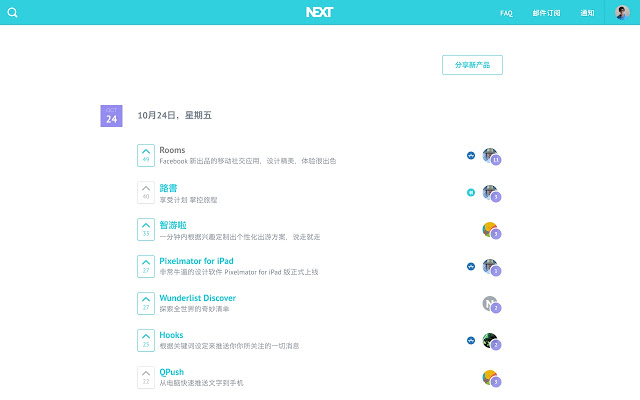The height and width of the screenshot is (400, 640).
Task: Open Pixelmator for iPad link
Action: pos(196,261)
